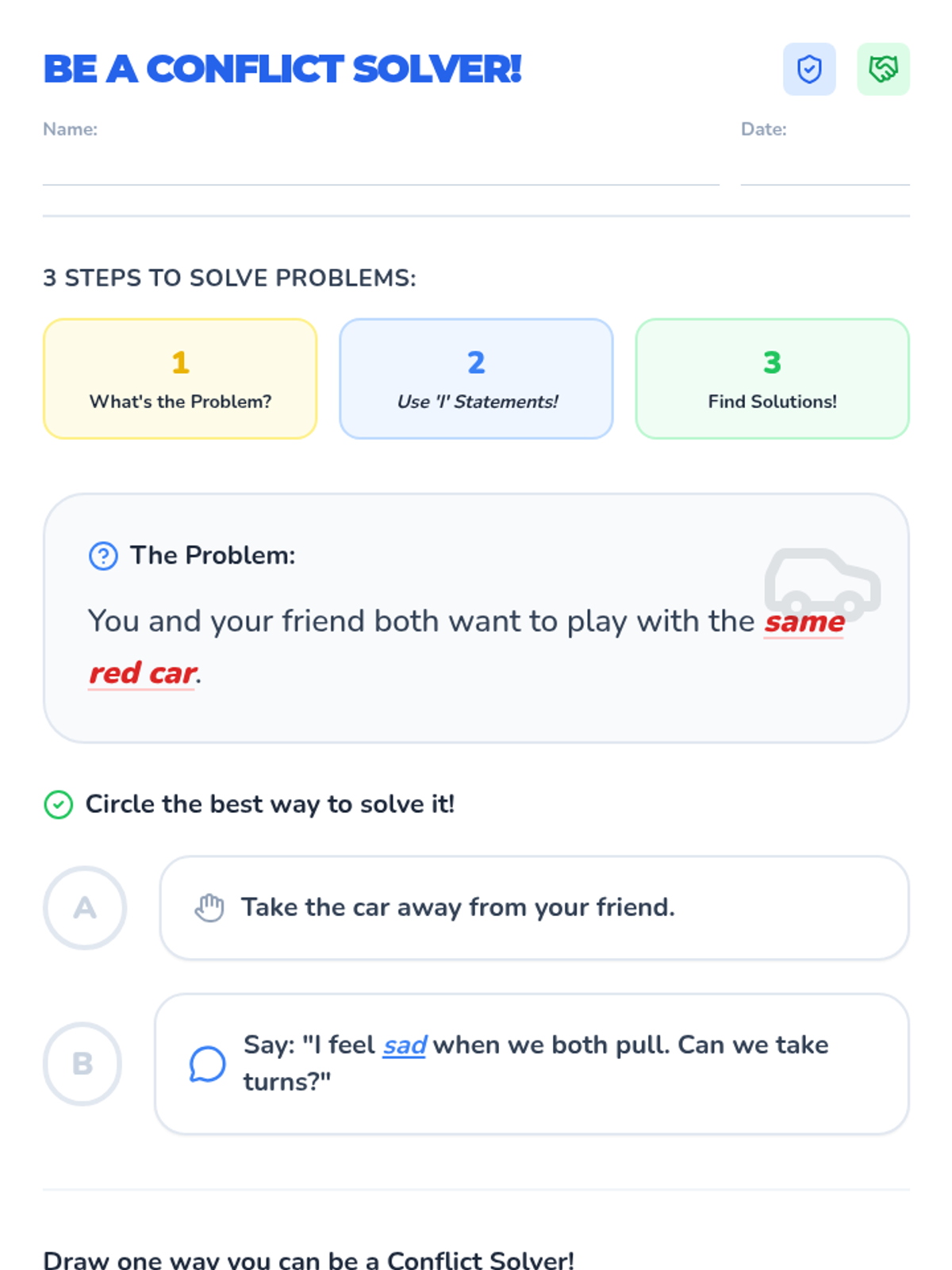952x1270 pixels.
Task: Click the 'Be a Conflict Solver!' title
Action: tap(282, 69)
